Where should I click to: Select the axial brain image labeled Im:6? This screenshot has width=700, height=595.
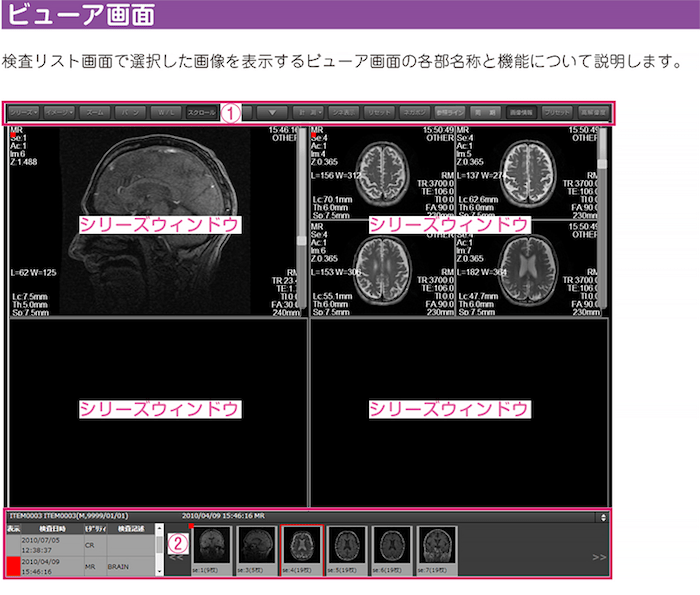pos(383,269)
